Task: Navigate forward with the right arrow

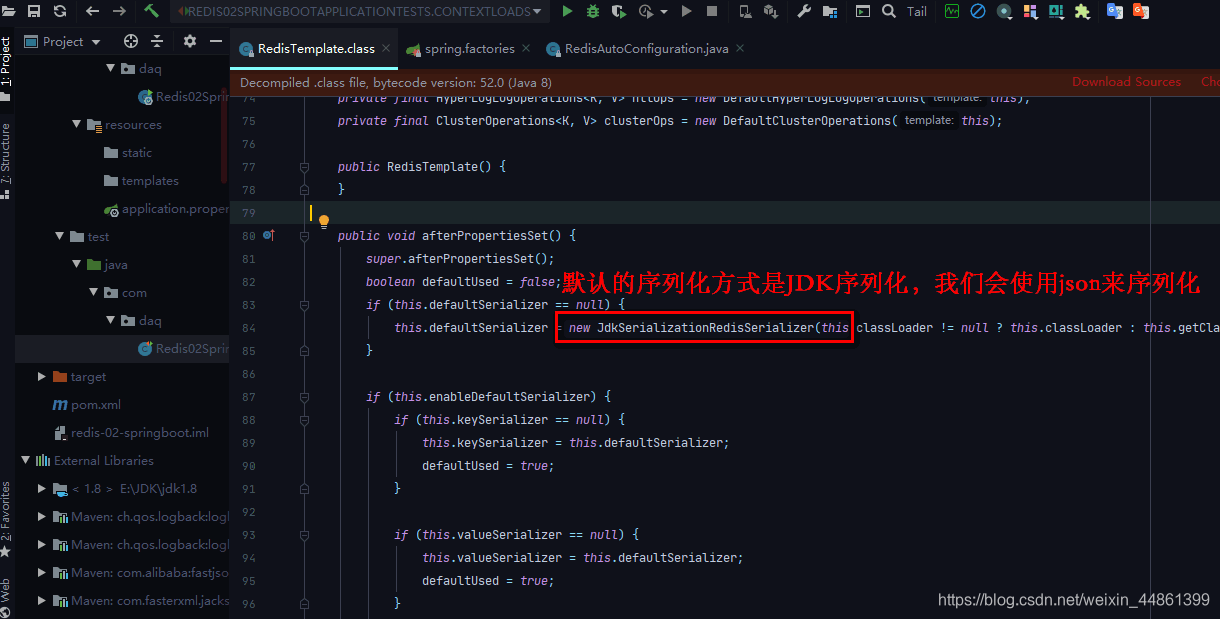Action: point(119,12)
